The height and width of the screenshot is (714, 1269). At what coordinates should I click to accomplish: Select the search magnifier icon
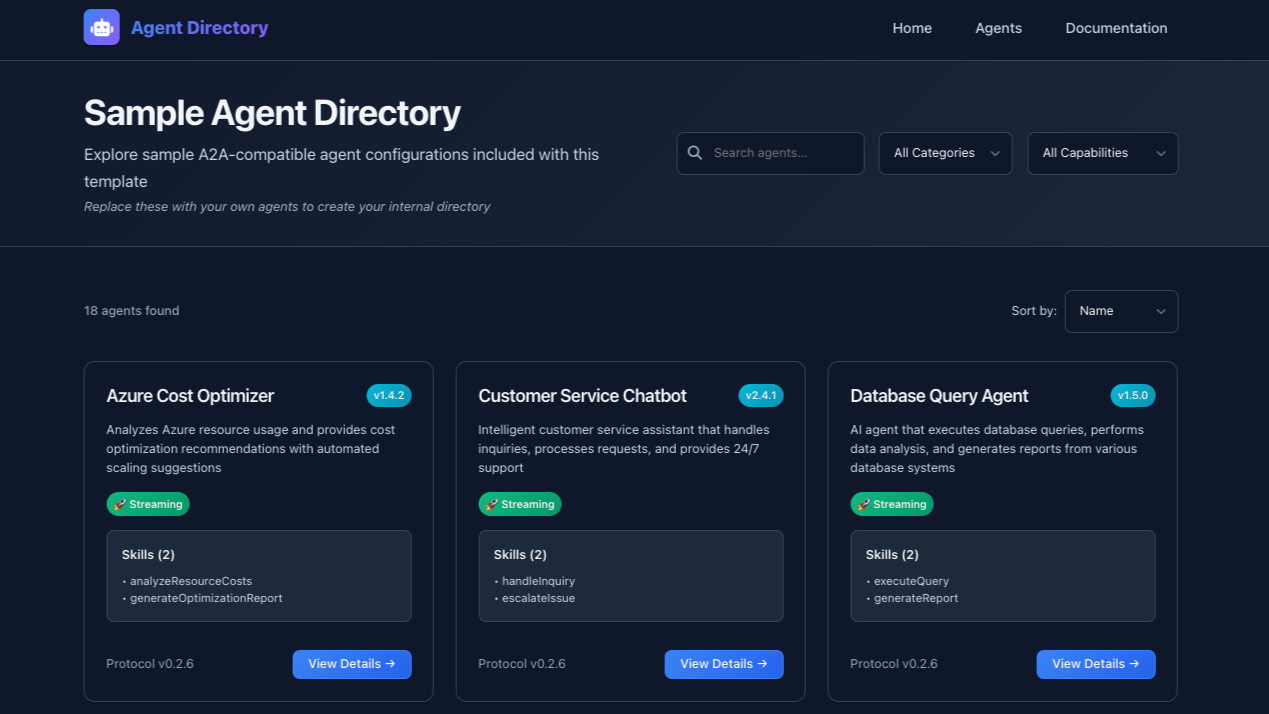point(695,152)
